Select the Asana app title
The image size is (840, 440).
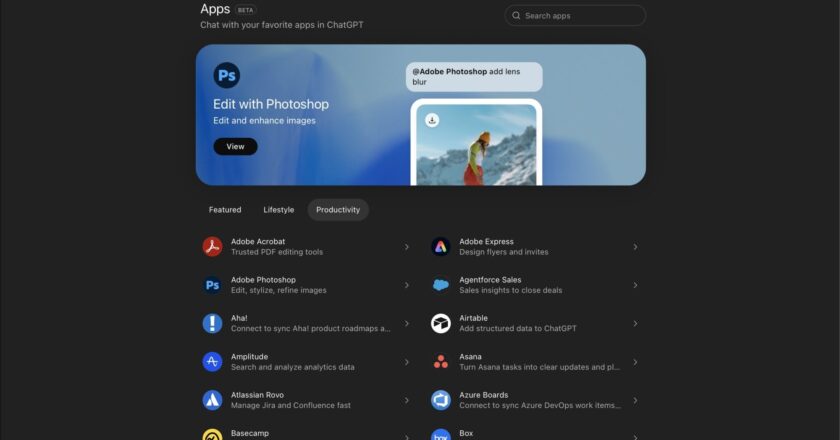pos(470,356)
